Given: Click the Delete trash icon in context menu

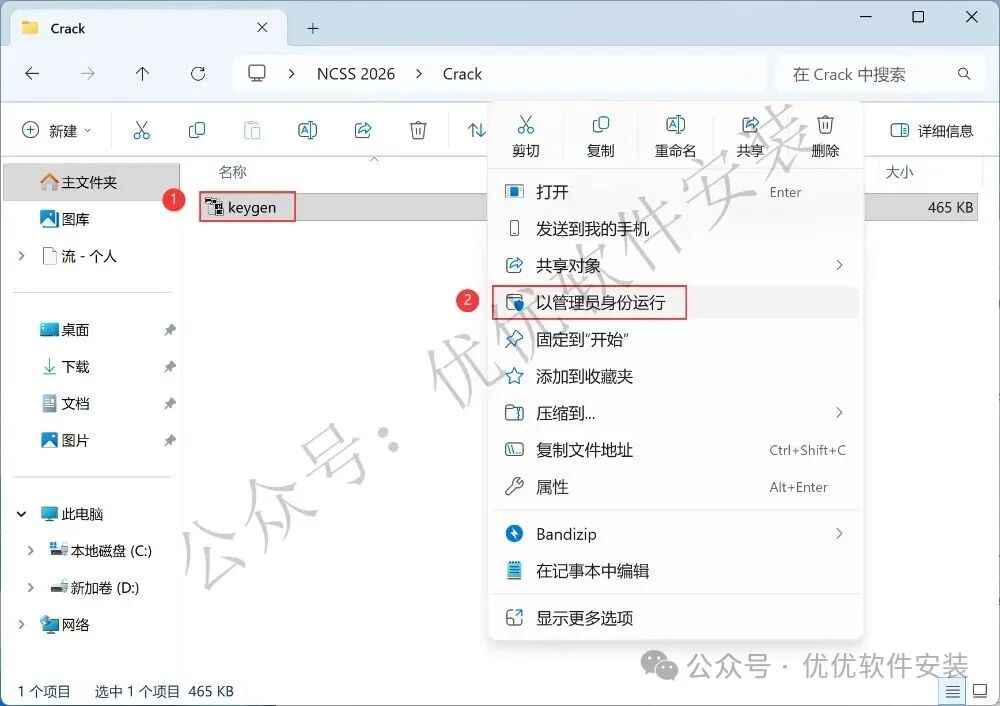Looking at the screenshot, I should pyautogui.click(x=825, y=124).
